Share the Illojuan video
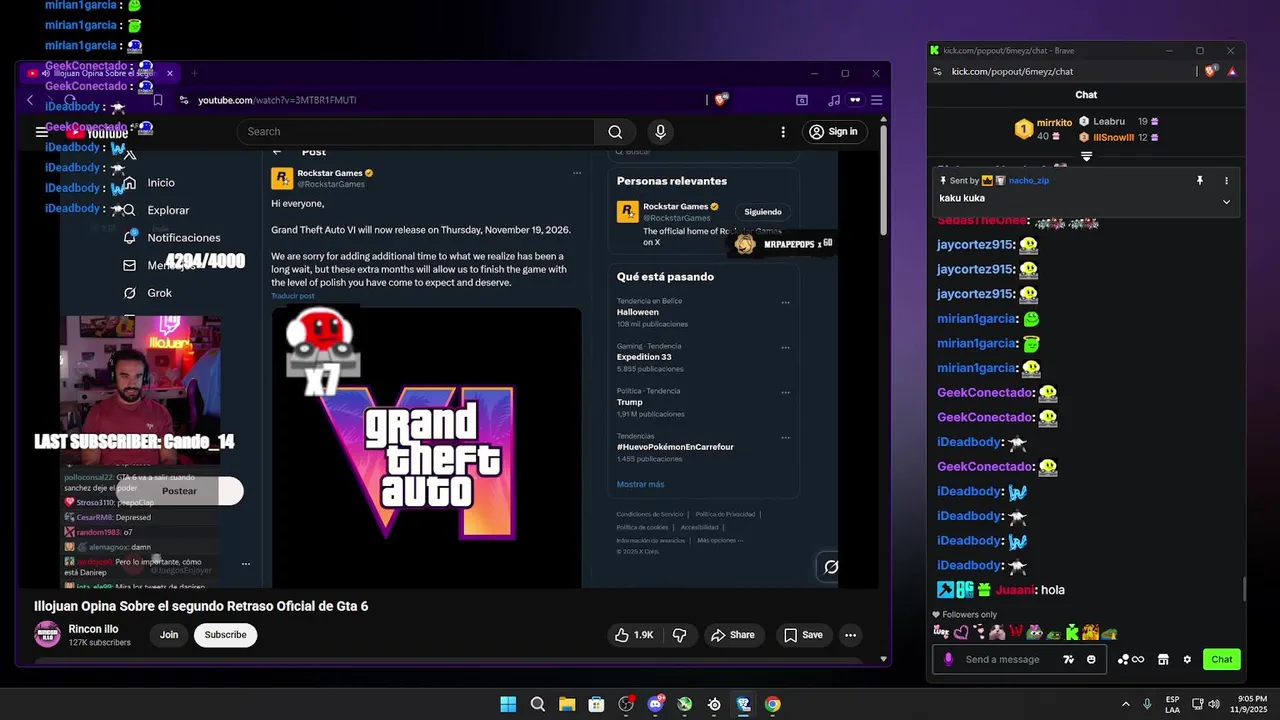Screen dimensions: 1280x720 pyautogui.click(x=732, y=635)
